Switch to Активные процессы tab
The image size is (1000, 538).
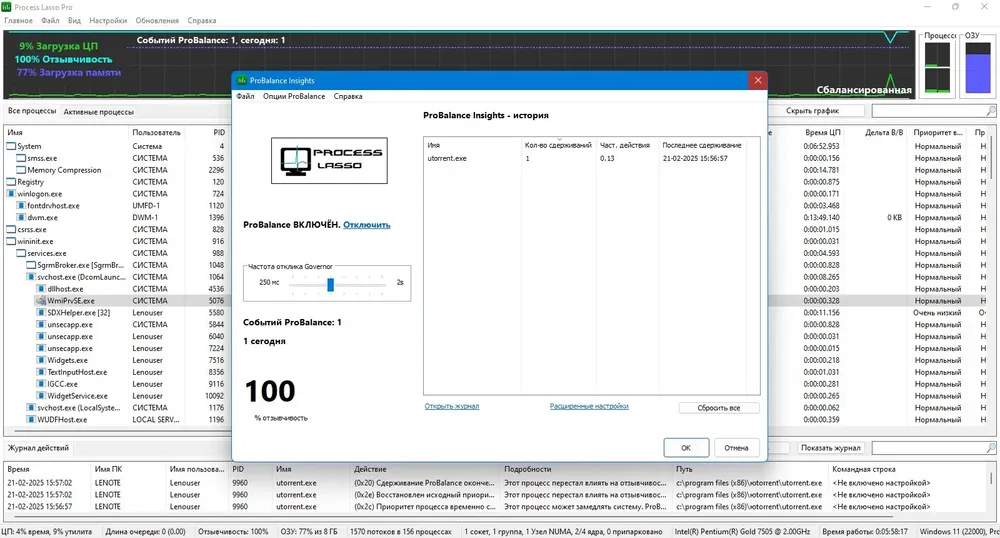point(99,112)
